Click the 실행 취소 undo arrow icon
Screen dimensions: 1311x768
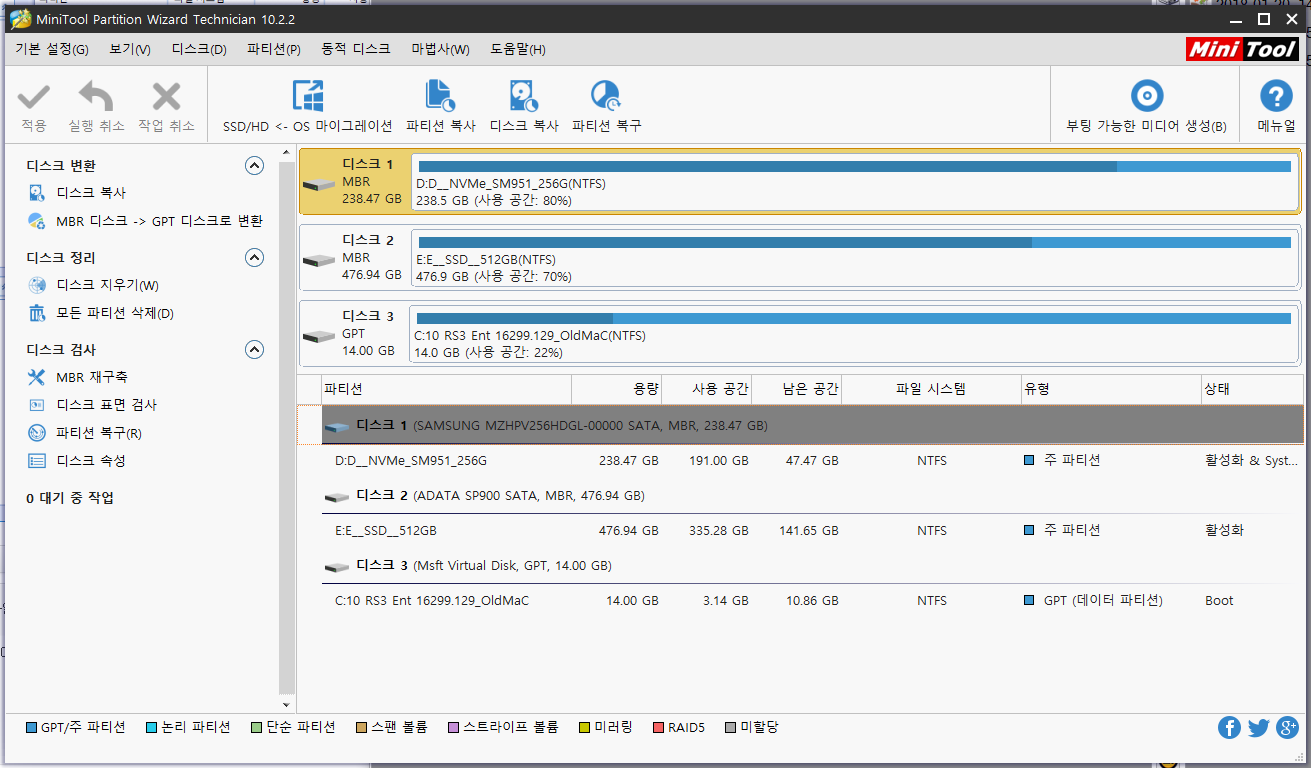click(96, 98)
